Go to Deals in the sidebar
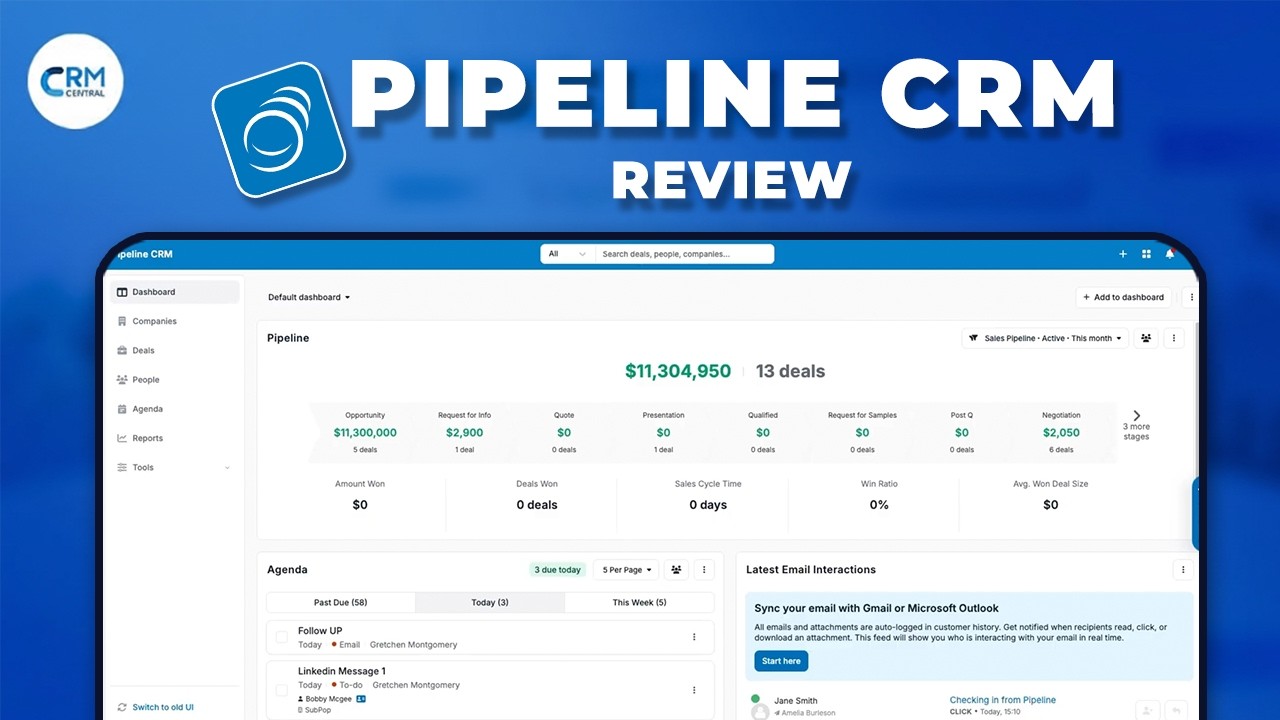1280x720 pixels. [x=174, y=350]
